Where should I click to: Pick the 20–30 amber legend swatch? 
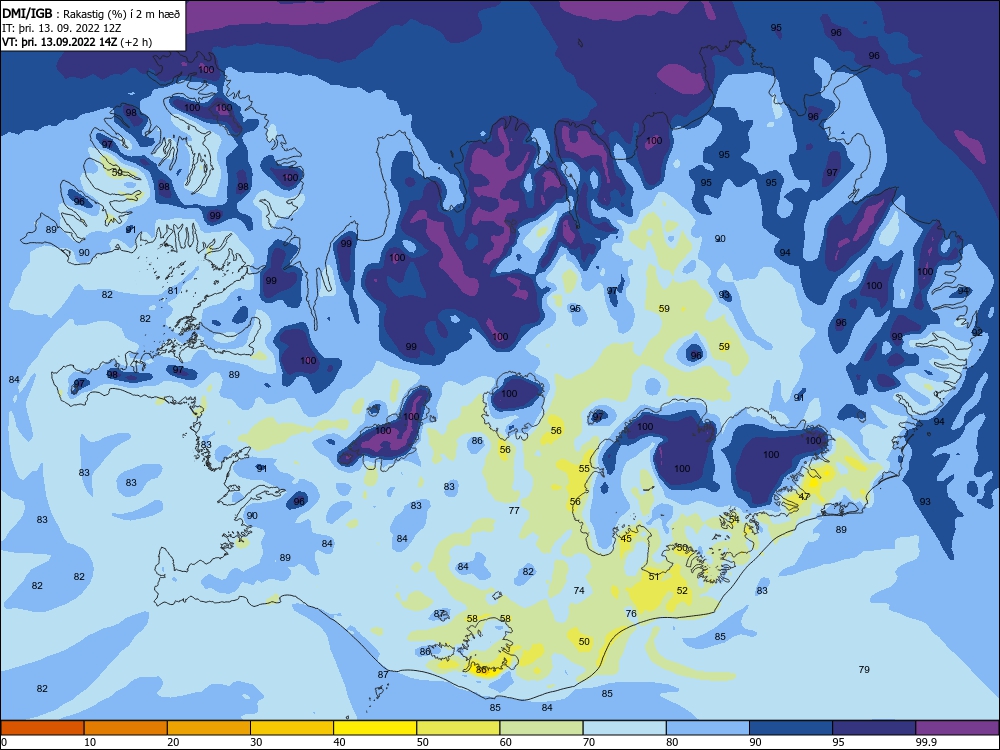(209, 728)
